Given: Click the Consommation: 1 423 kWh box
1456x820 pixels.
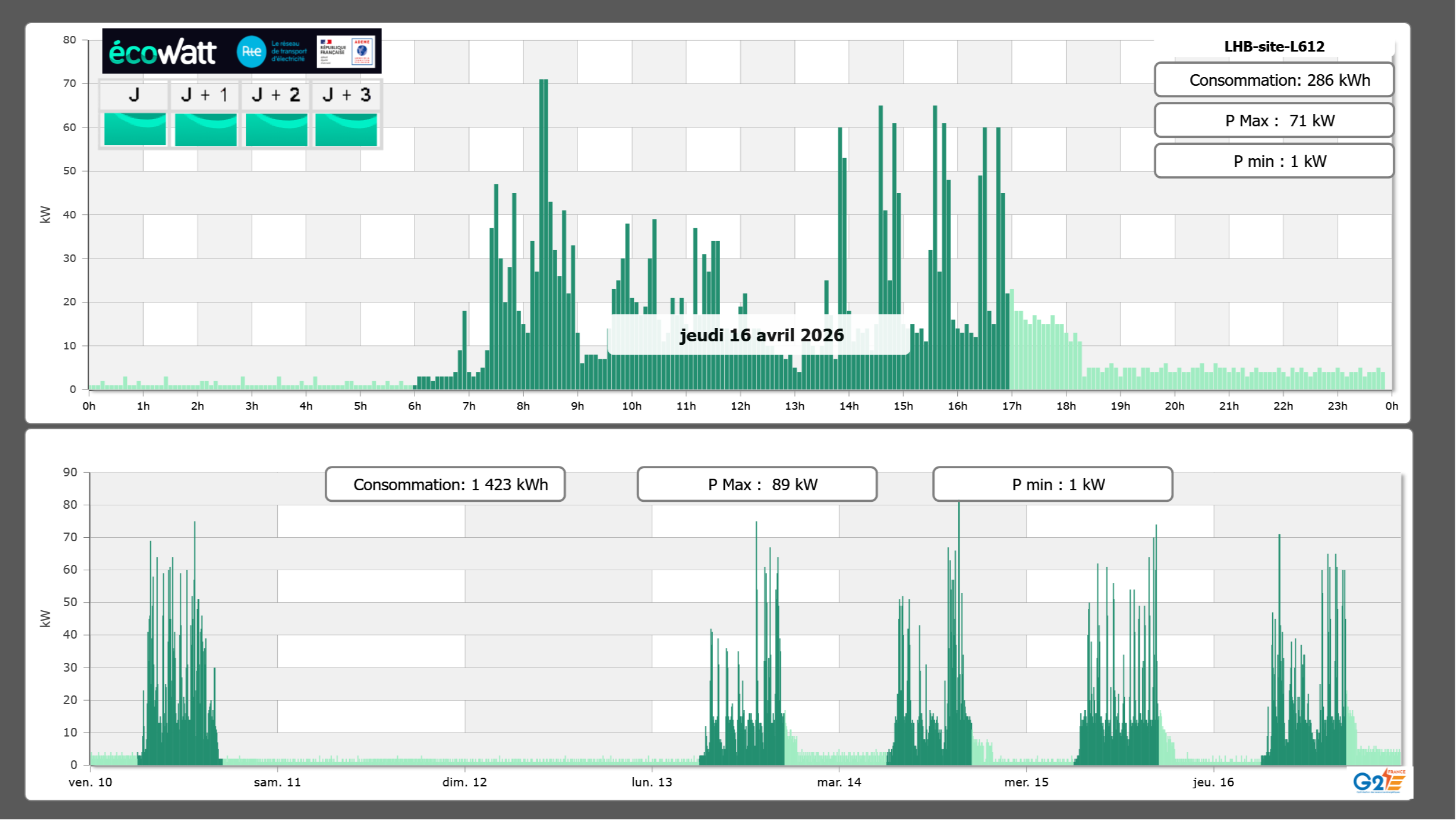Looking at the screenshot, I should tap(445, 484).
